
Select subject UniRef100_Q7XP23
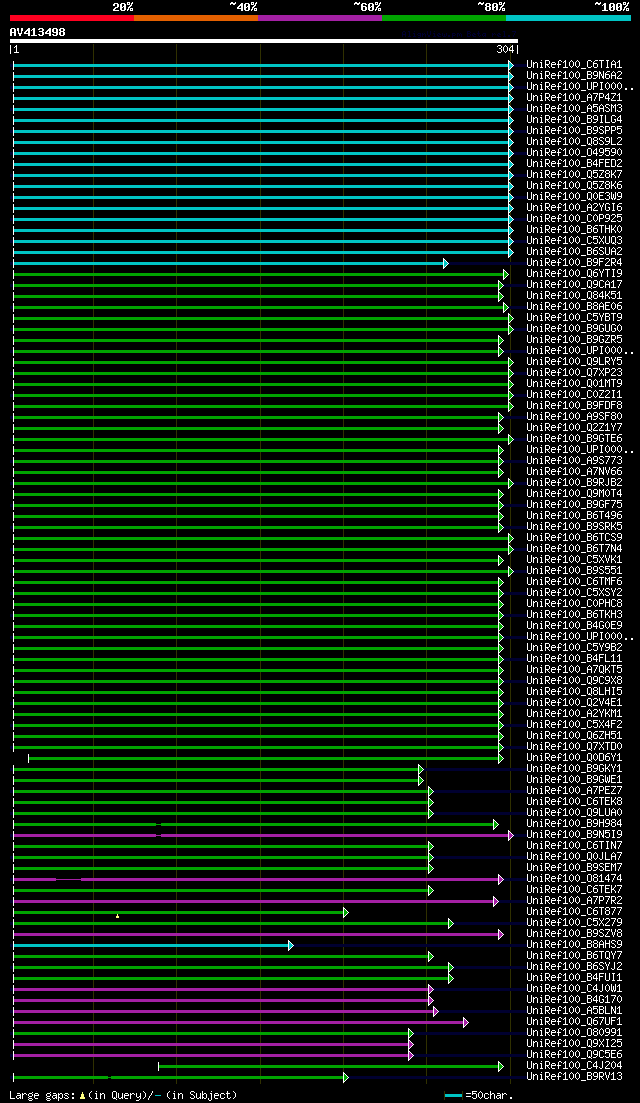tap(574, 373)
